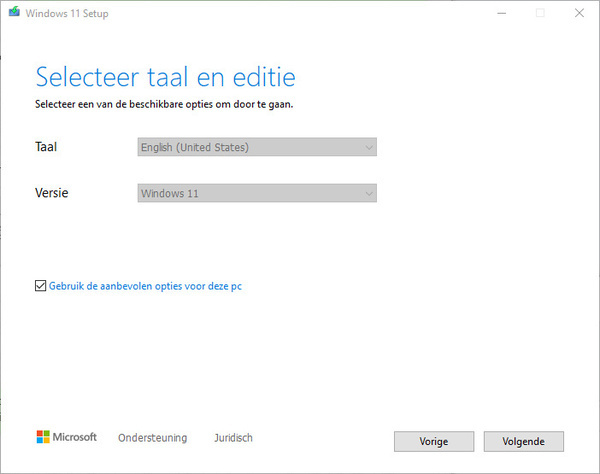Open the Juridisch legal link
The image size is (600, 474).
[233, 438]
